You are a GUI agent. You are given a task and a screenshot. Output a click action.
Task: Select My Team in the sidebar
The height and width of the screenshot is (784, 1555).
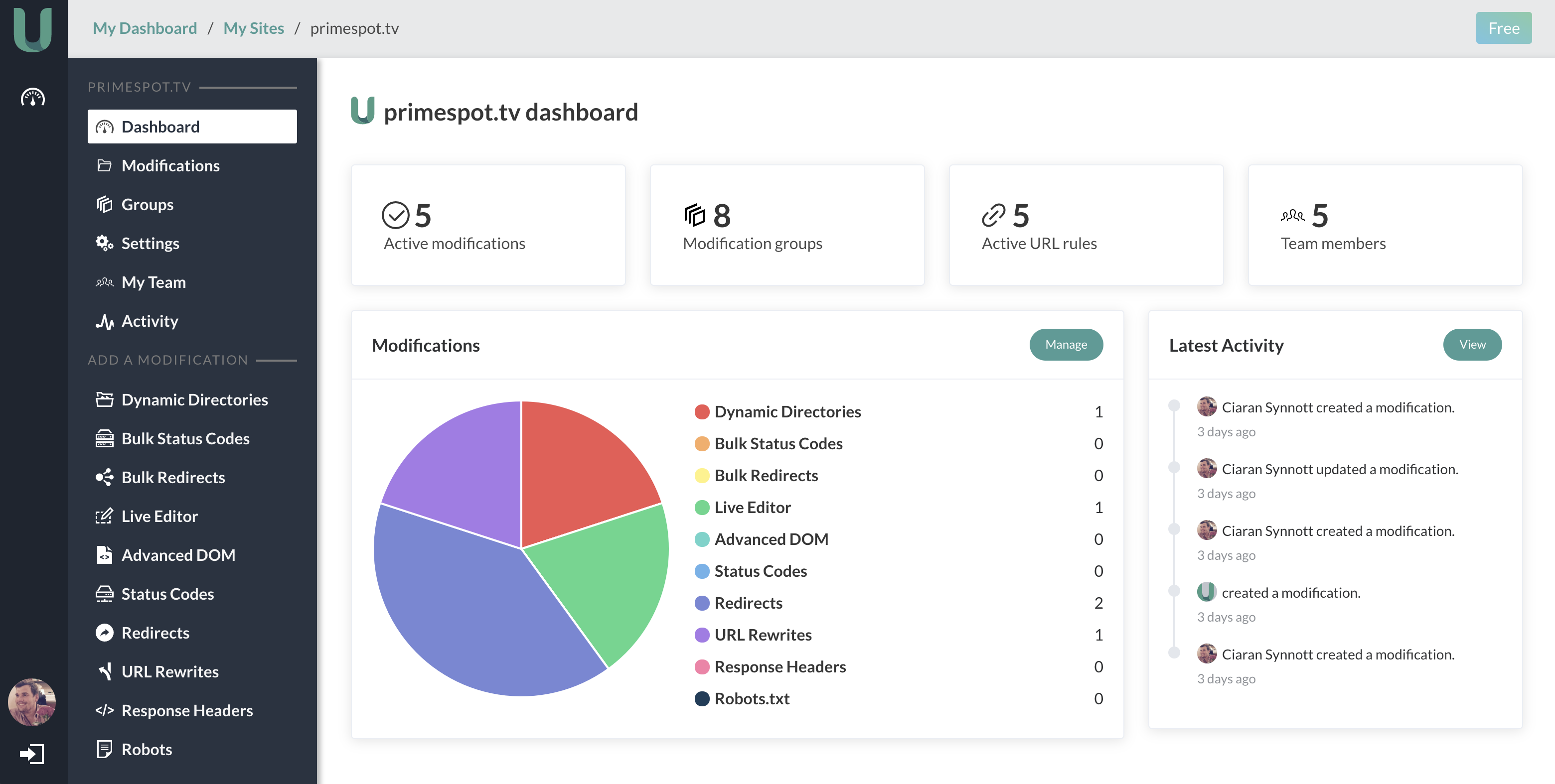pyautogui.click(x=192, y=282)
